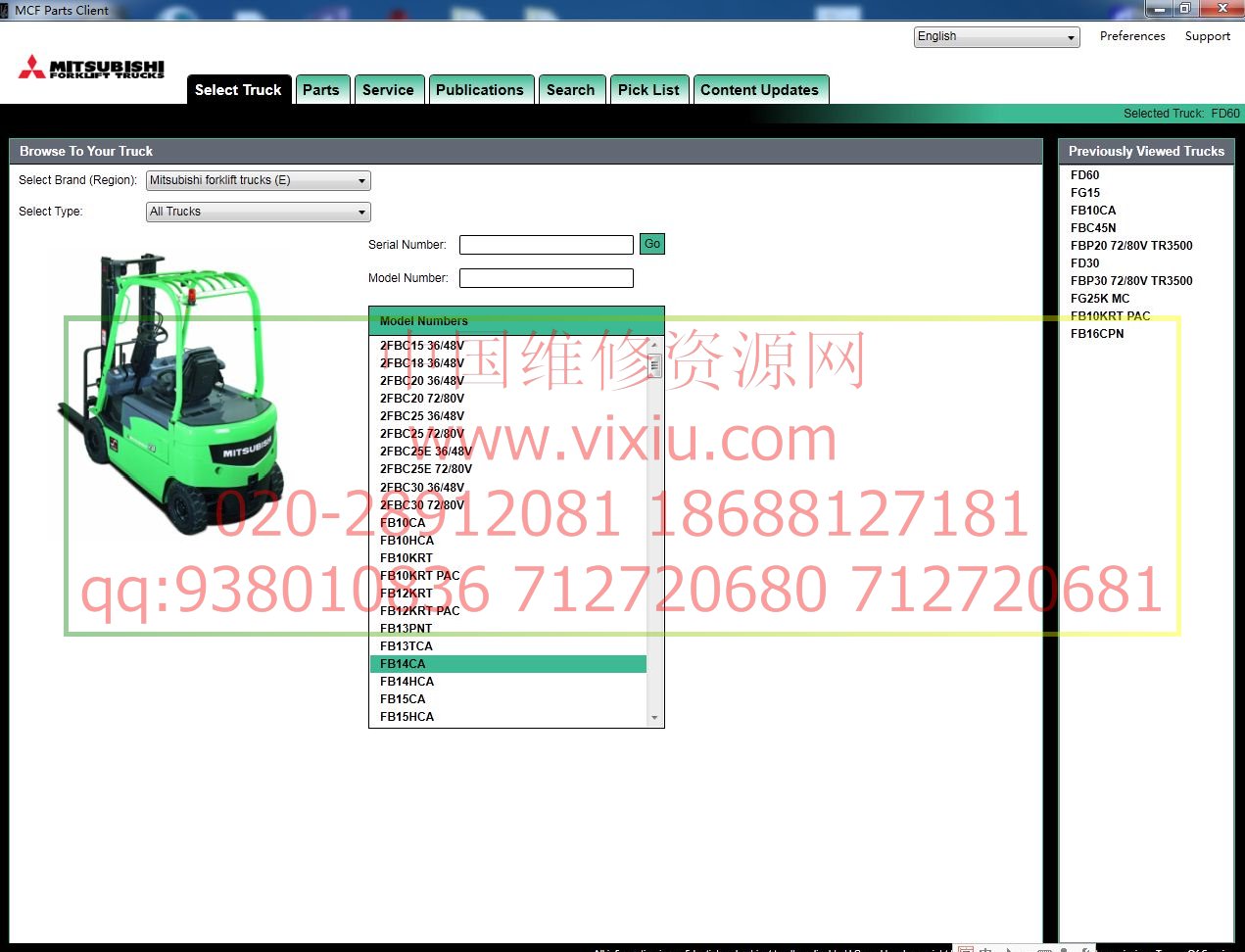Image resolution: width=1245 pixels, height=952 pixels.
Task: Focus the Model Number input field
Action: pyautogui.click(x=546, y=278)
